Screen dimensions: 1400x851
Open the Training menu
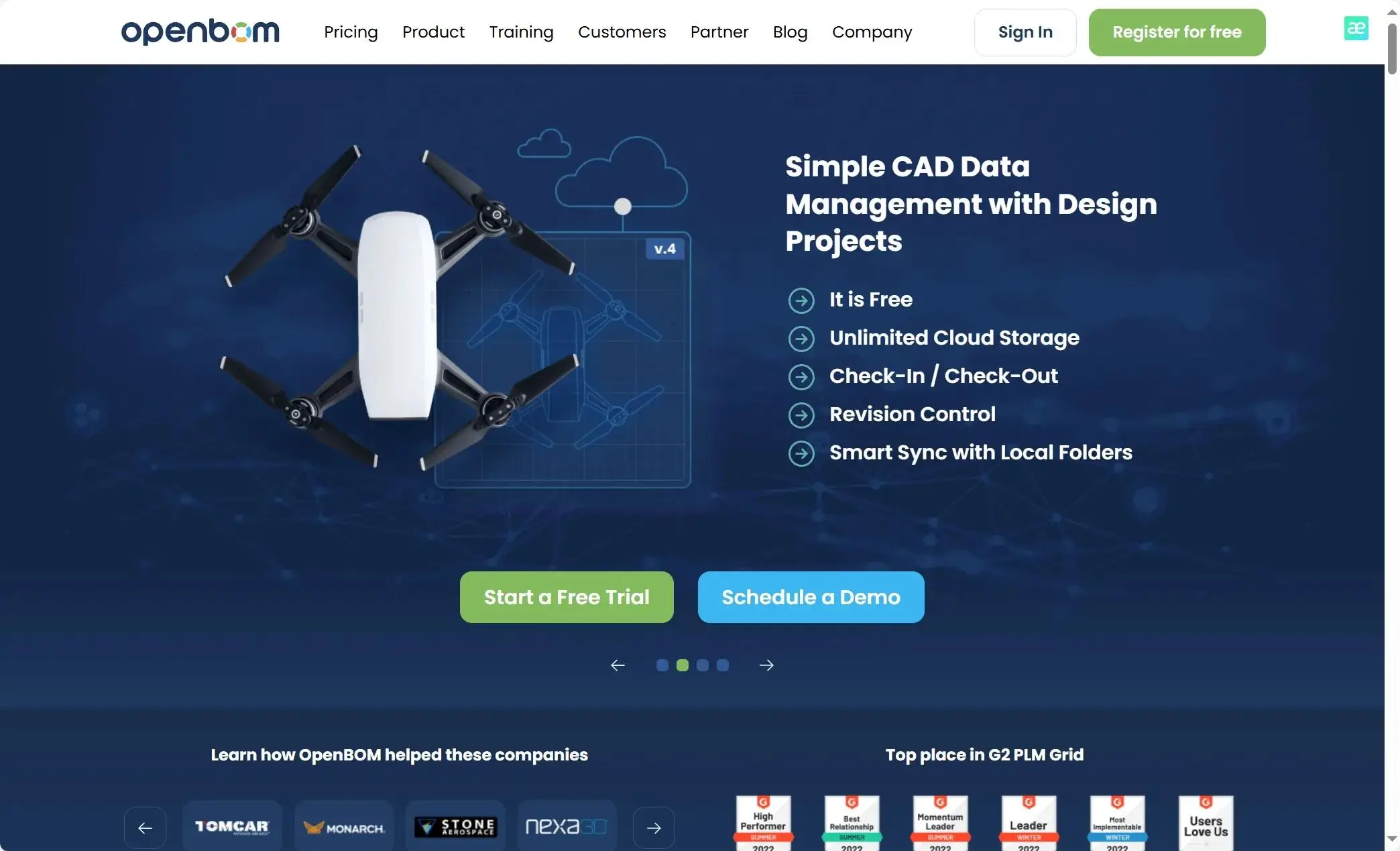point(521,32)
